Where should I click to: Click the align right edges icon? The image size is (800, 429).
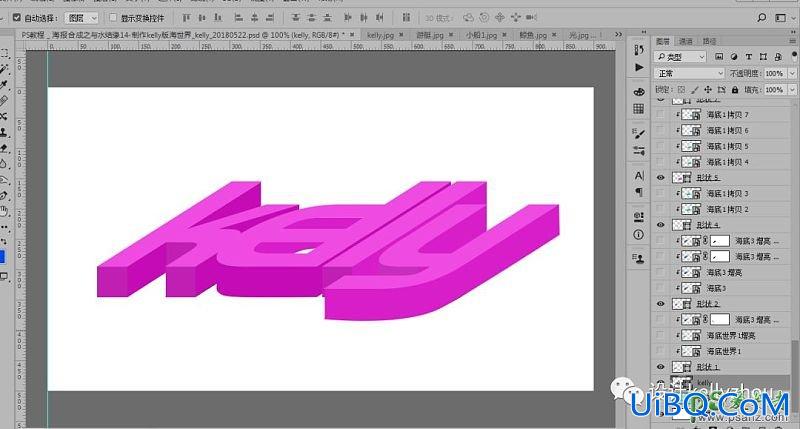pos(270,18)
